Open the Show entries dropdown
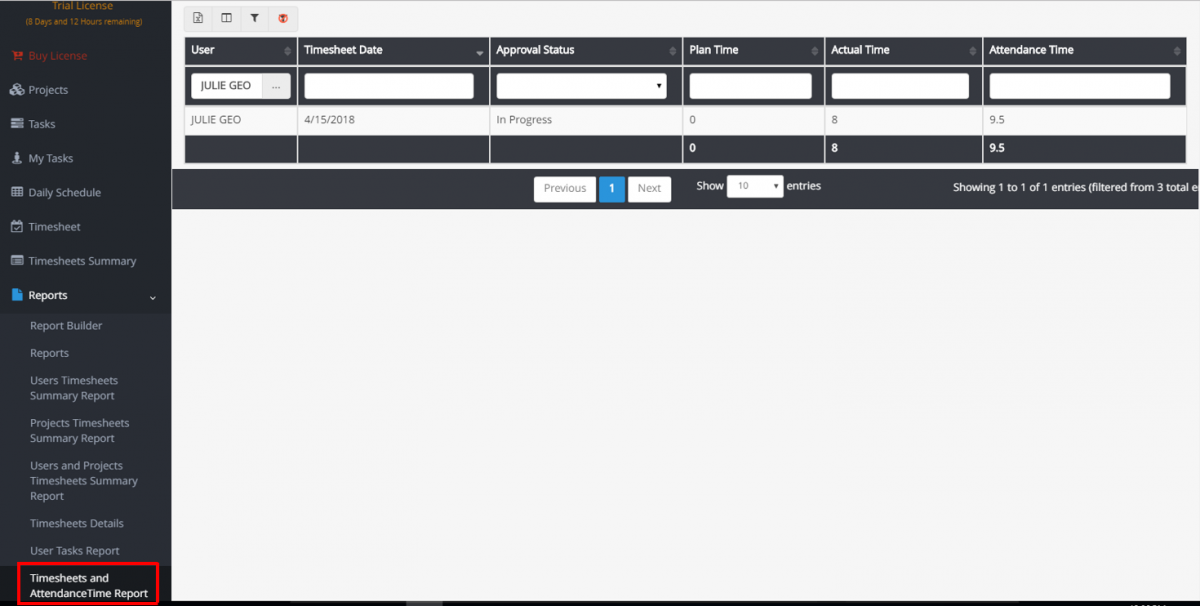The image size is (1200, 606). [755, 186]
